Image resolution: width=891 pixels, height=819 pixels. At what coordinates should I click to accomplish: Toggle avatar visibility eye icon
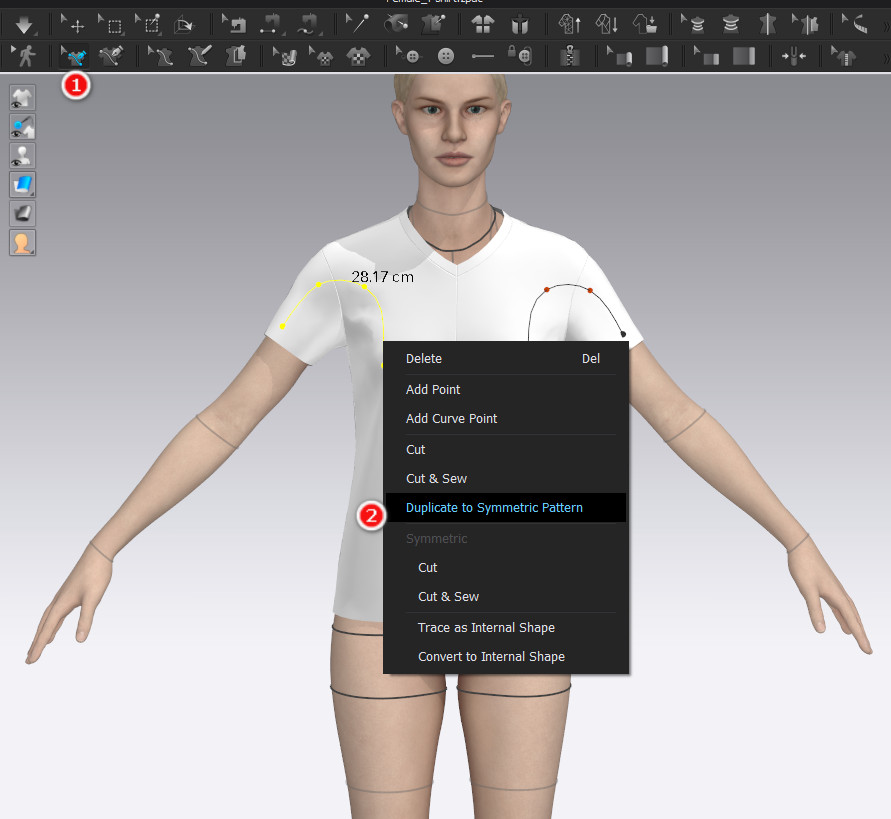coord(22,155)
